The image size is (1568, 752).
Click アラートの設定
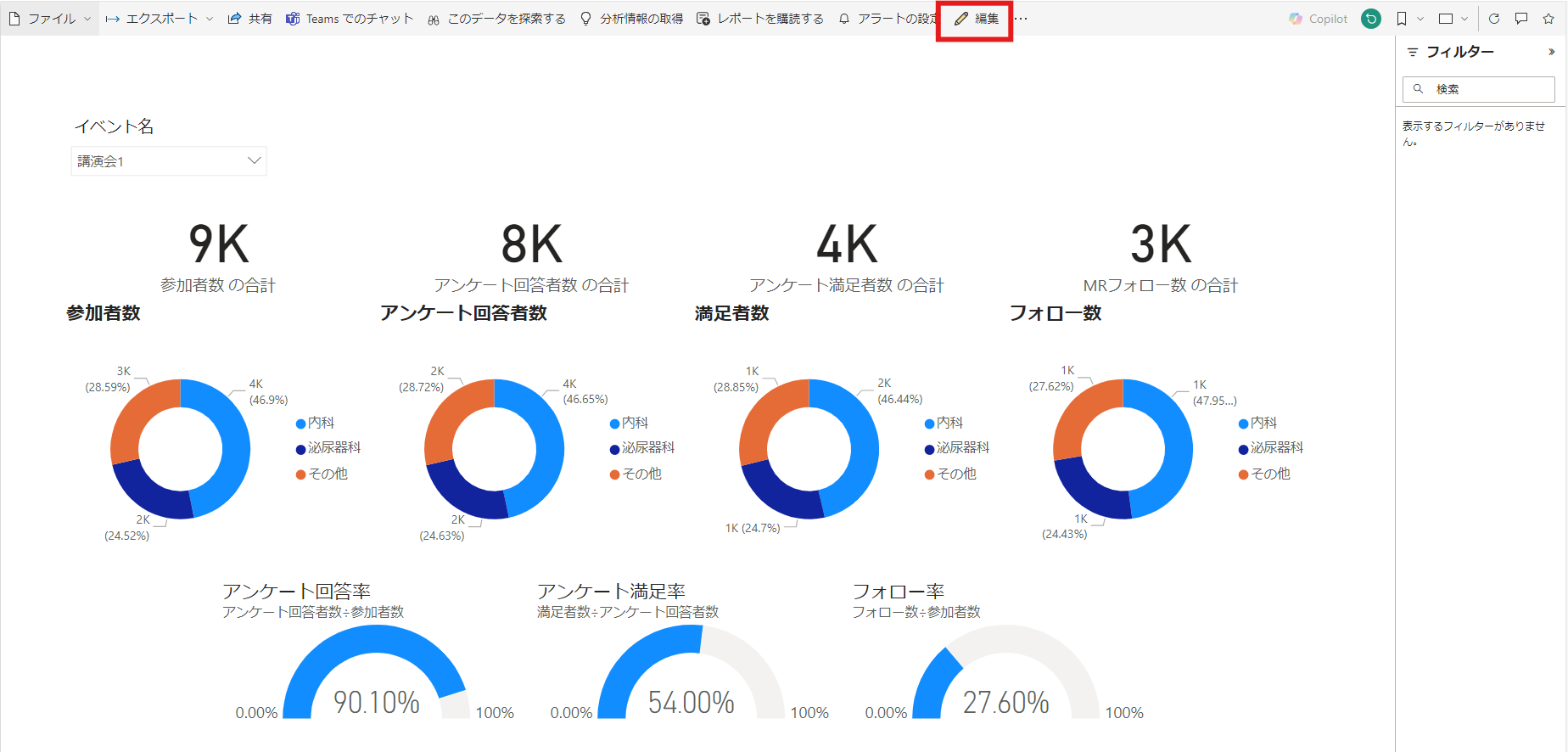(x=888, y=19)
